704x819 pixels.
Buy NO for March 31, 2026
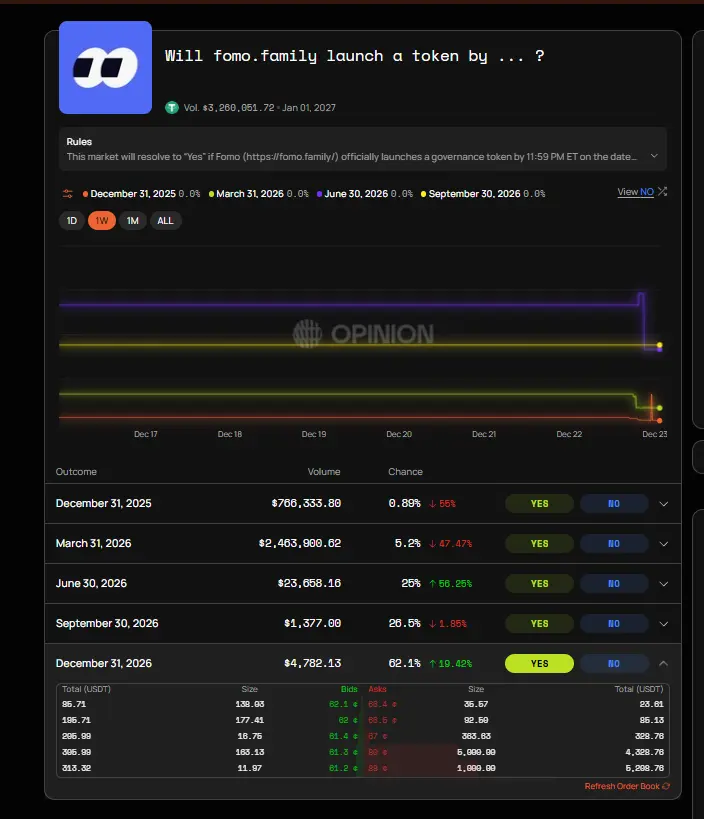614,544
